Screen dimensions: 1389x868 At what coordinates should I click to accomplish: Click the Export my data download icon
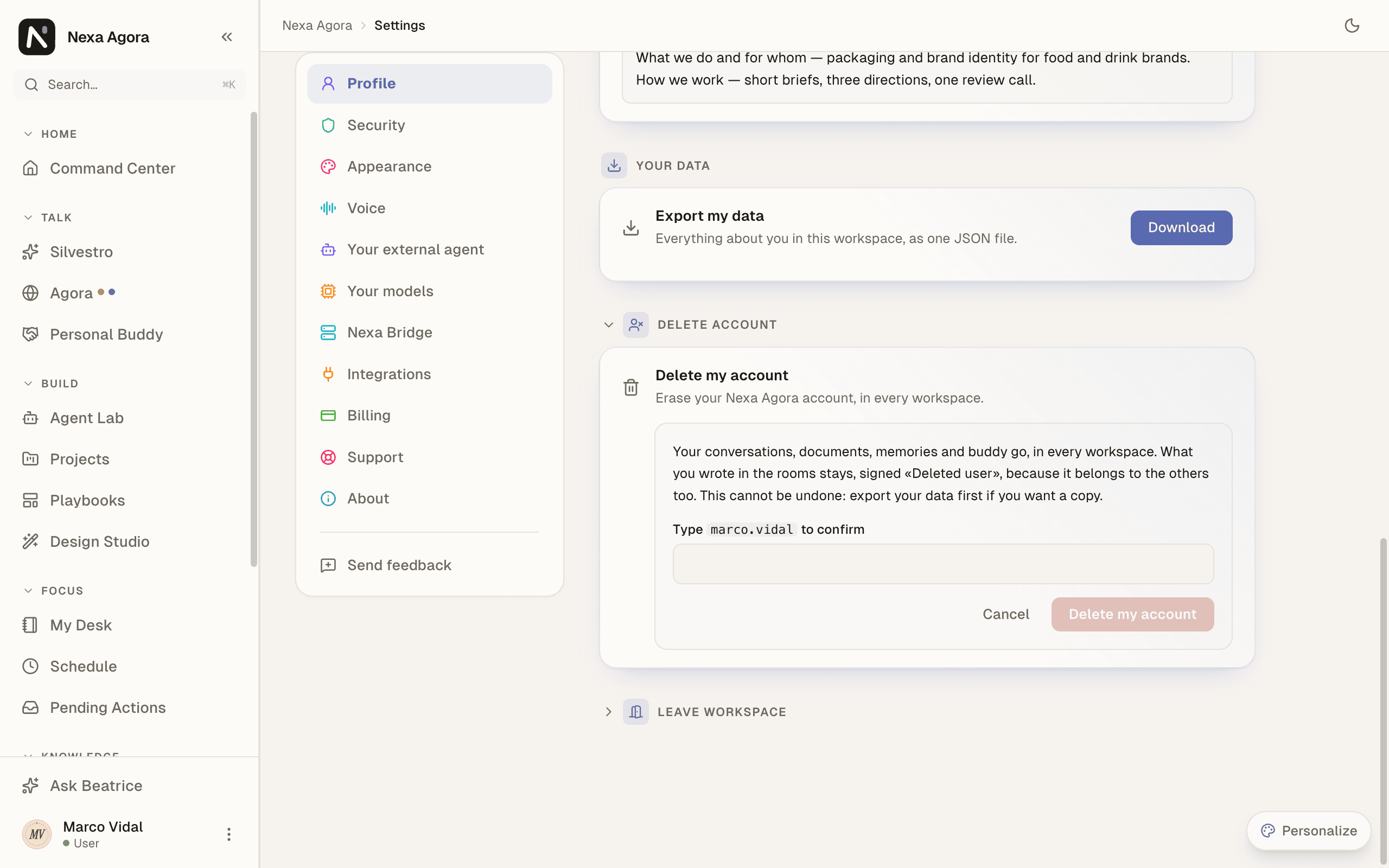(631, 228)
